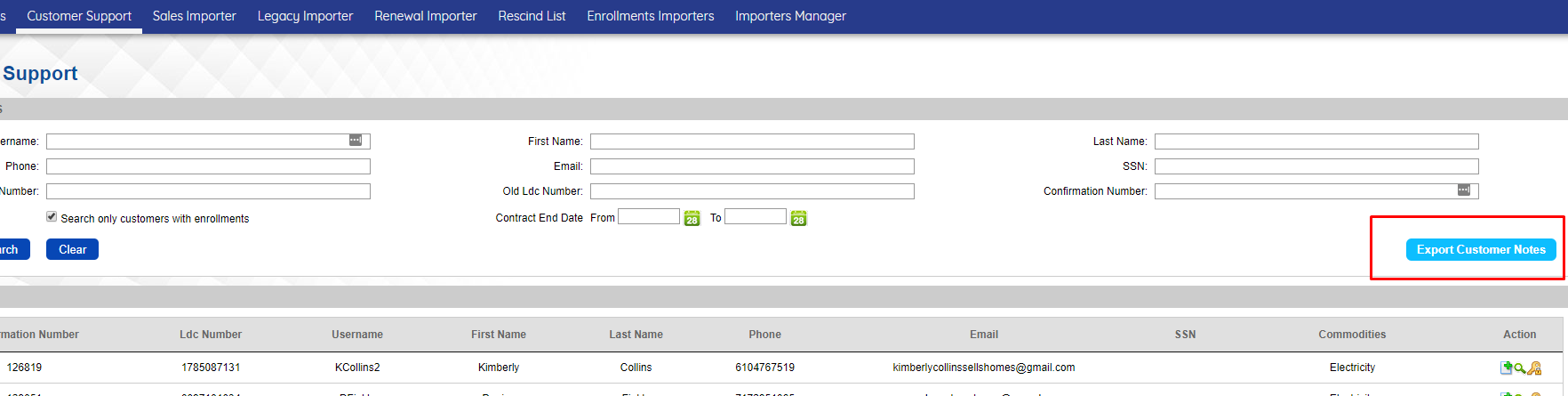Click email kimberlycollinssellshomes@gmail.com
The image size is (1568, 396).
click(984, 368)
